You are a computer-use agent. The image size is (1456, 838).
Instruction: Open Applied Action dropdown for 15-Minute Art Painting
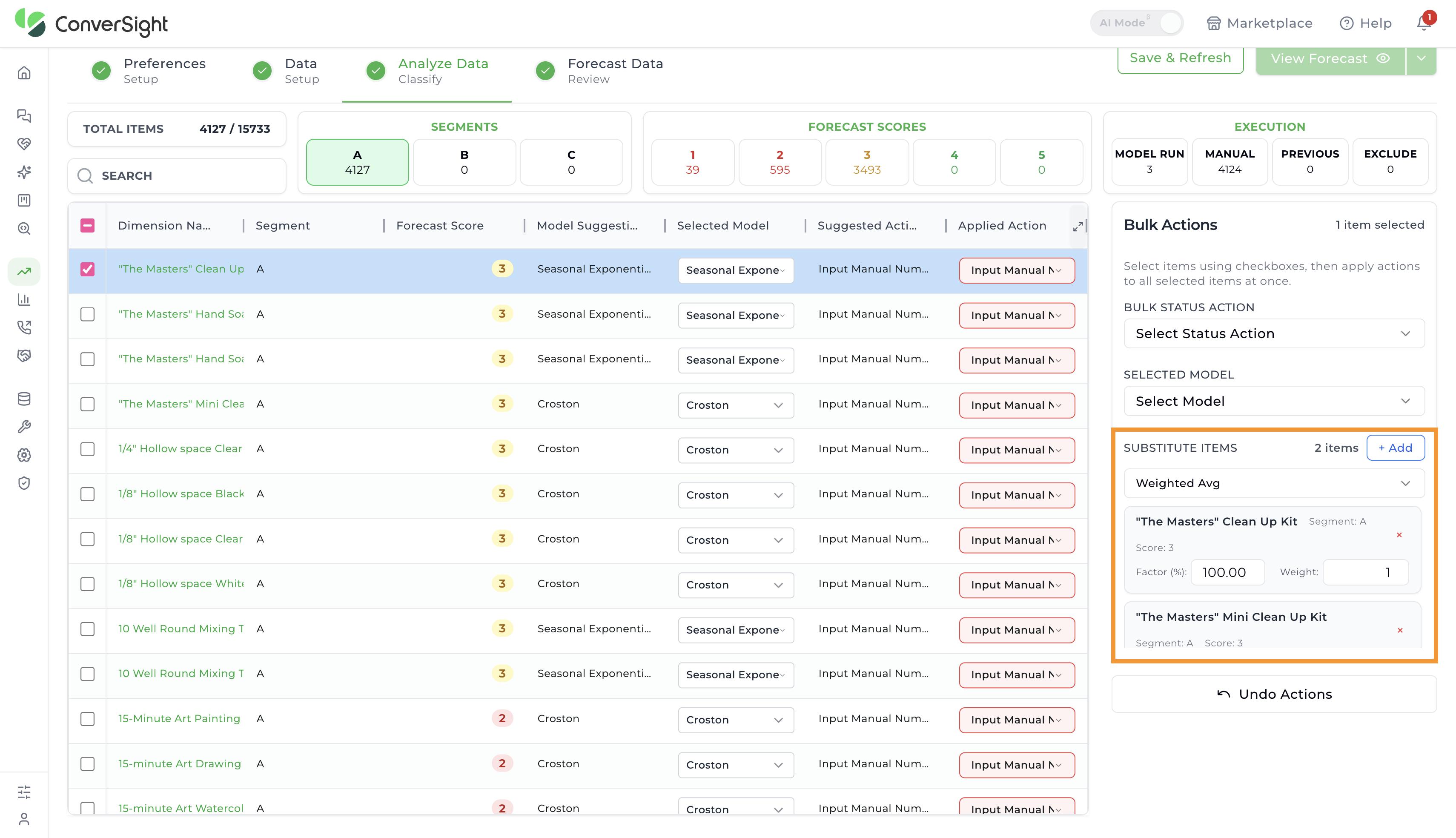click(1017, 720)
